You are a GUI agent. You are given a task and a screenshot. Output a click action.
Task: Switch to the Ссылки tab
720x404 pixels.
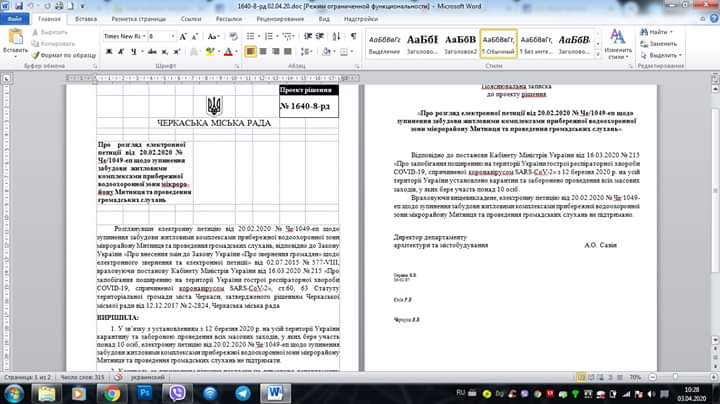(191, 19)
